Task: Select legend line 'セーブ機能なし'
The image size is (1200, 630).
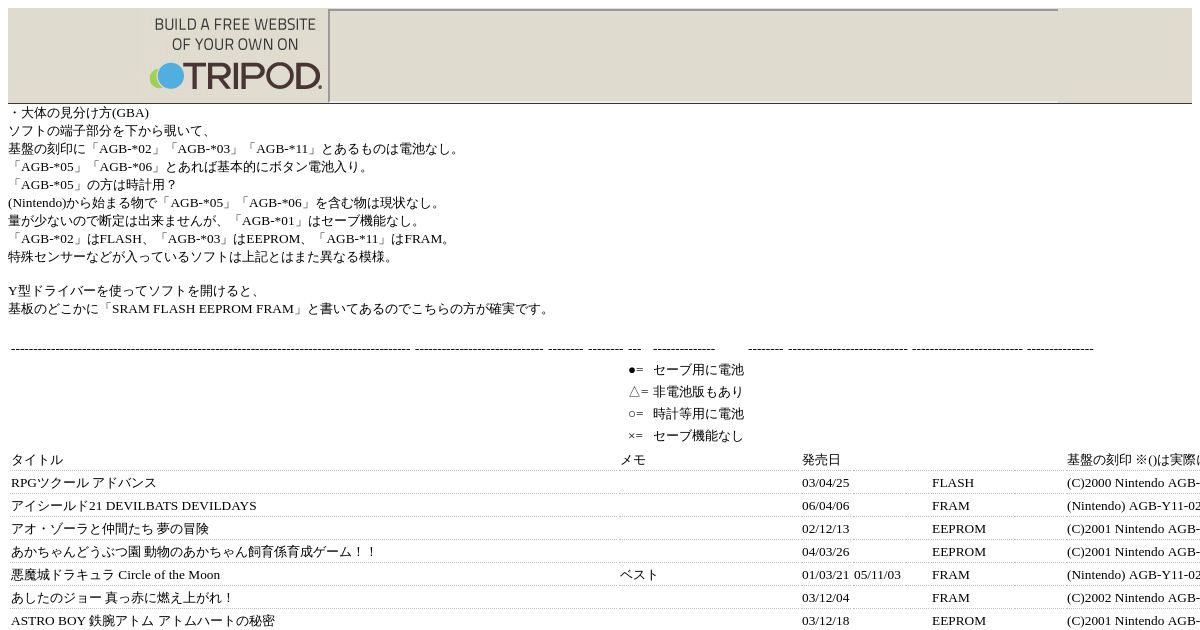Action: (698, 436)
